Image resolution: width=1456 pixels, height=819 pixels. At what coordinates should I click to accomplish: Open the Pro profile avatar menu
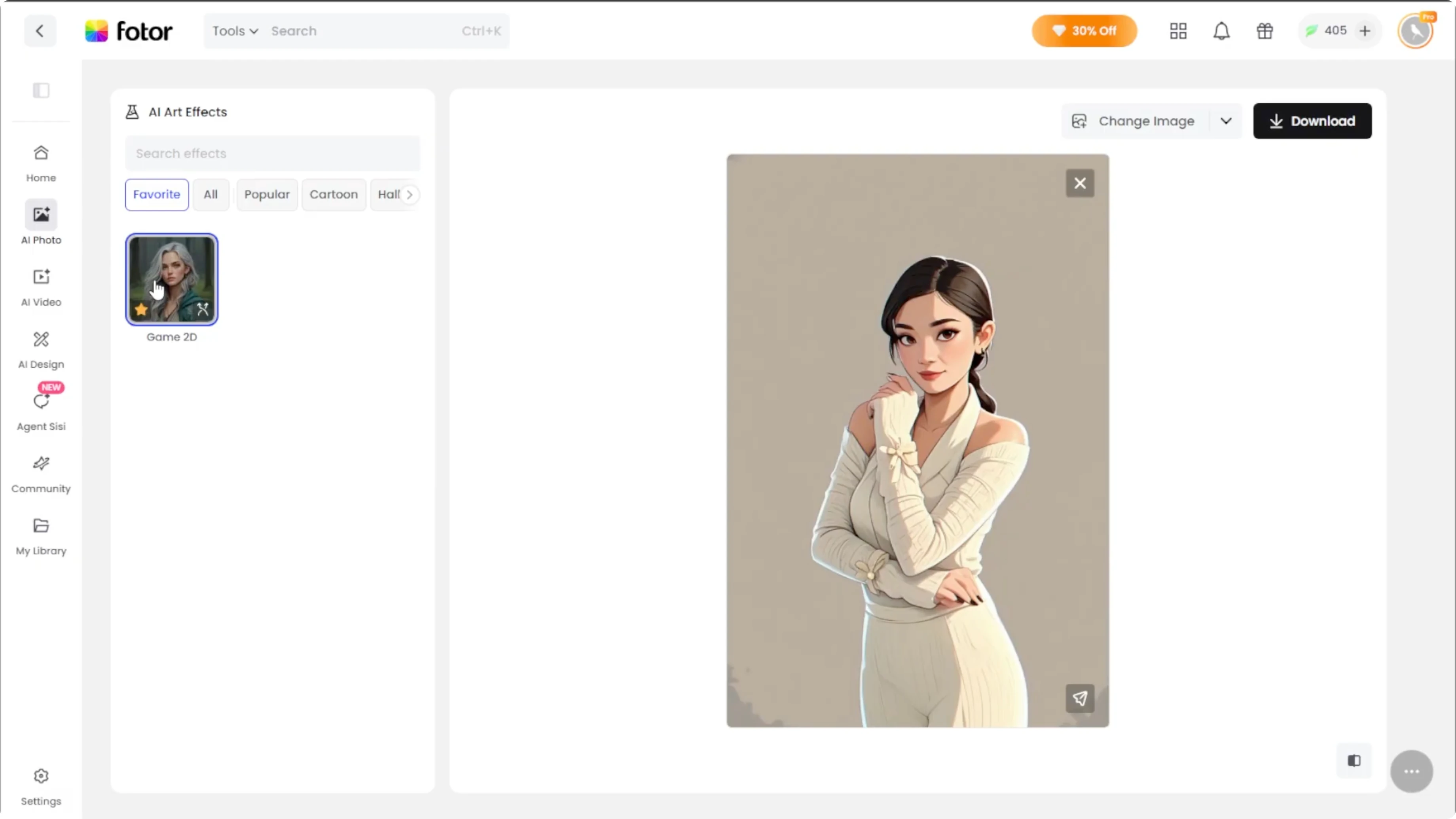coord(1416,30)
